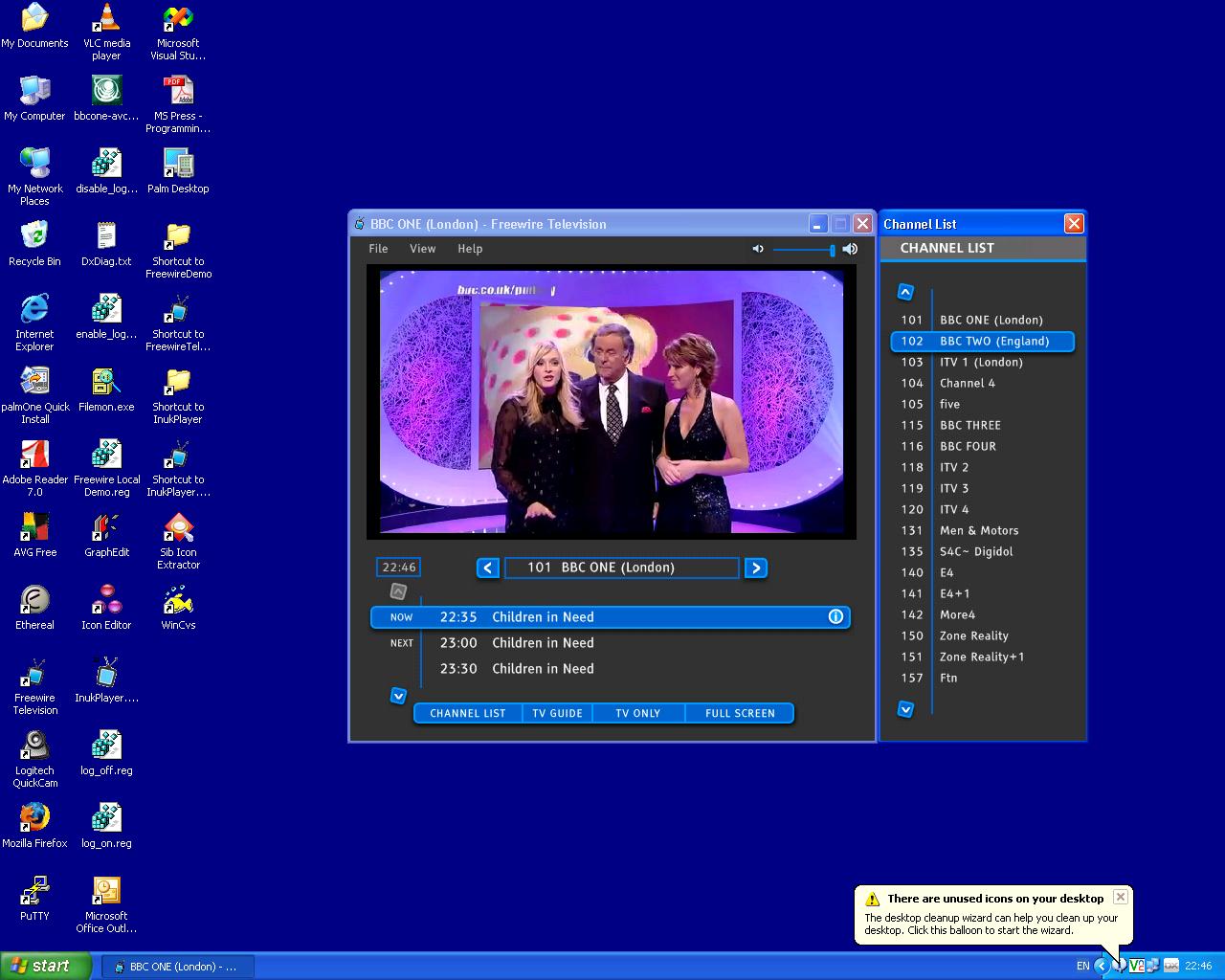Select channel 142 More4
Image resolution: width=1225 pixels, height=980 pixels.
982,615
